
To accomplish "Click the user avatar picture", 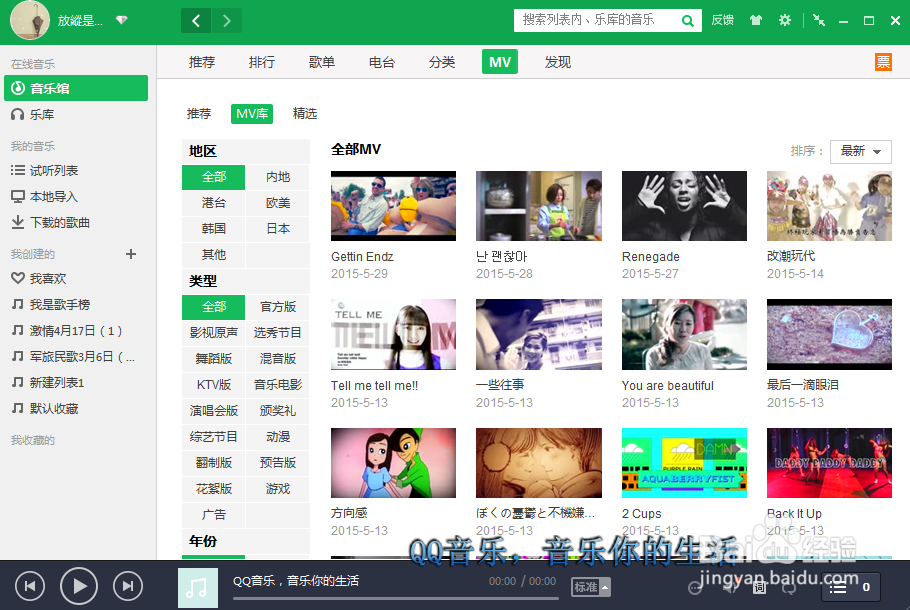I will click(x=30, y=20).
